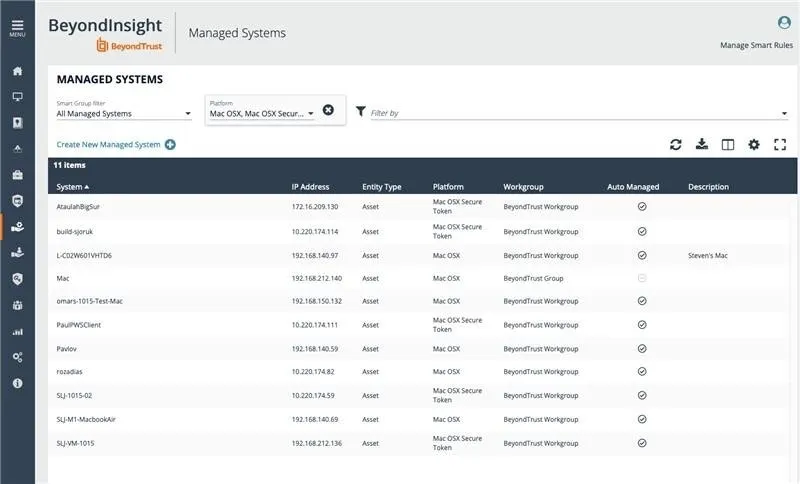800x484 pixels.
Task: Open the hamburger MENU button
Action: pos(17,29)
